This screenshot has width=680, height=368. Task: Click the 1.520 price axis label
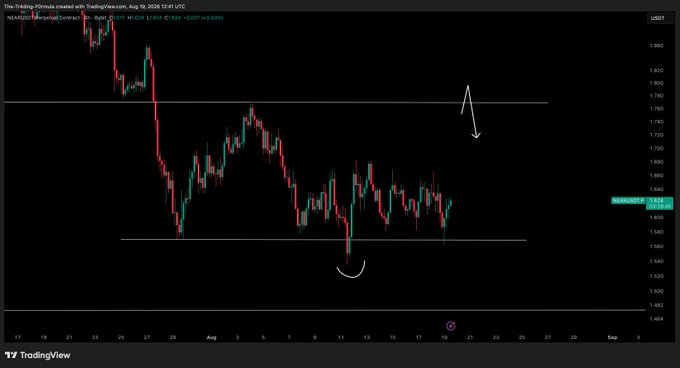(x=657, y=276)
